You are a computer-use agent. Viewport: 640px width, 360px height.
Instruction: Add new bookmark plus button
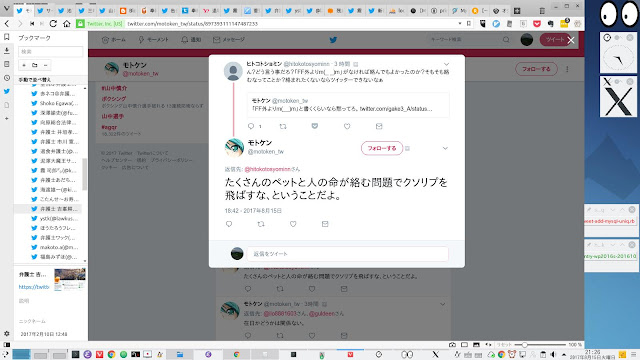coord(24,65)
